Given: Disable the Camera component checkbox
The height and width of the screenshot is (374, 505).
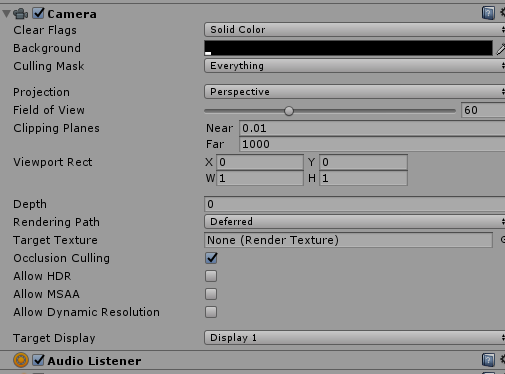Looking at the screenshot, I should click(38, 13).
